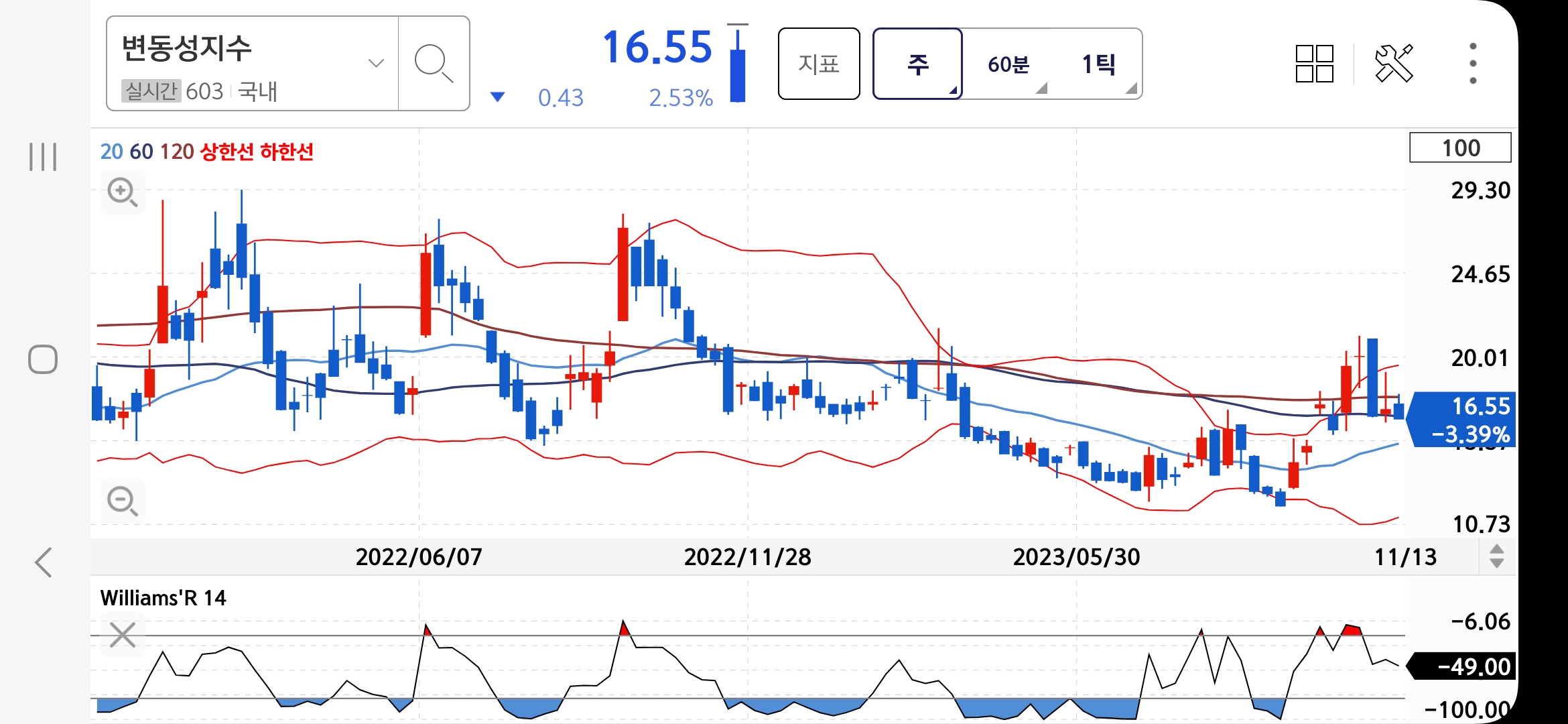The height and width of the screenshot is (724, 1568).
Task: Open the three-dot more options menu
Action: (x=1472, y=64)
